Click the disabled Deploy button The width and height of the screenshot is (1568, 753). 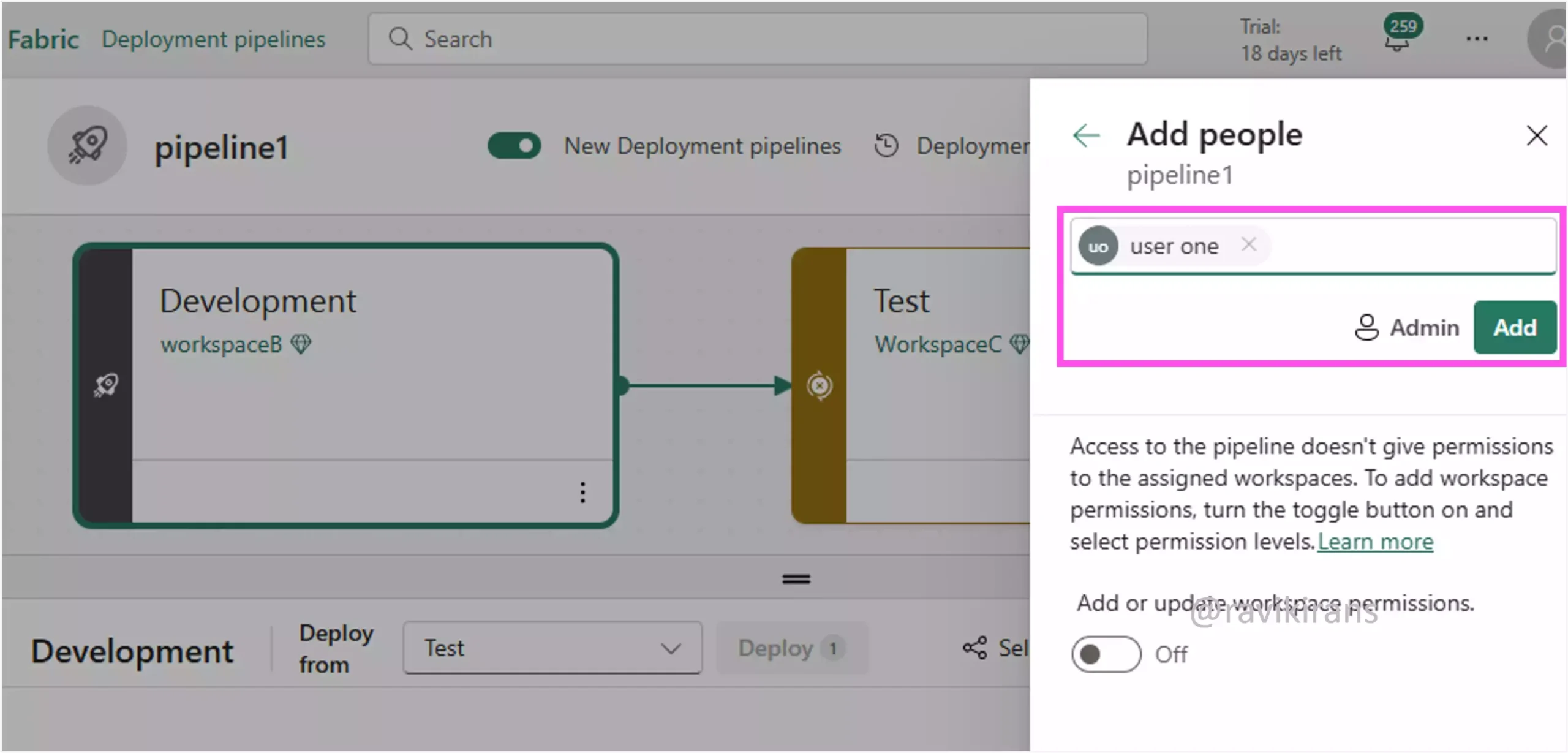click(x=792, y=648)
